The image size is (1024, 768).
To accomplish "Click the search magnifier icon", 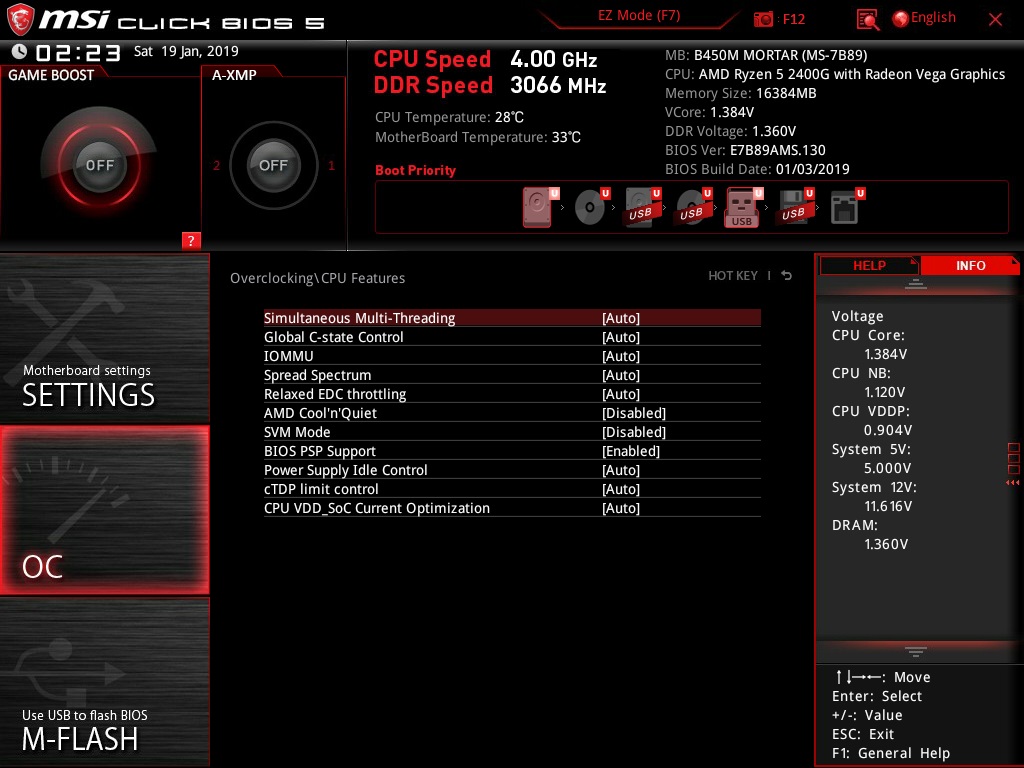I will [868, 18].
